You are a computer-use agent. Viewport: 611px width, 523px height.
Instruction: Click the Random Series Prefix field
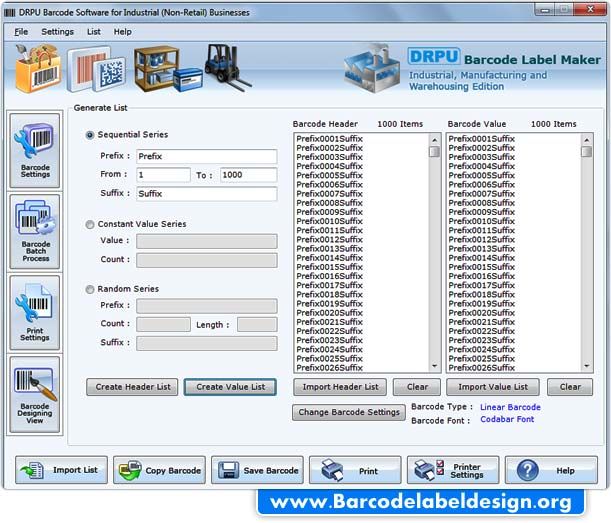click(207, 306)
